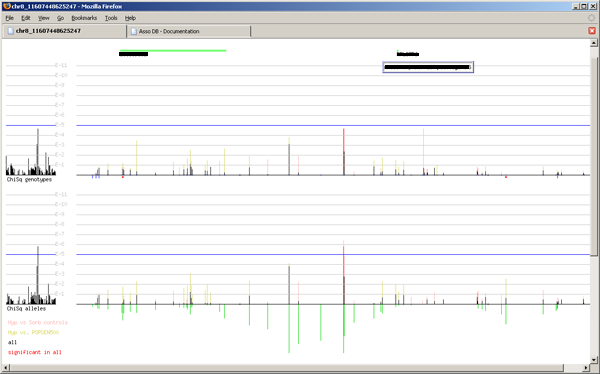Open the Go menu
The image size is (600, 374).
coord(60,18)
